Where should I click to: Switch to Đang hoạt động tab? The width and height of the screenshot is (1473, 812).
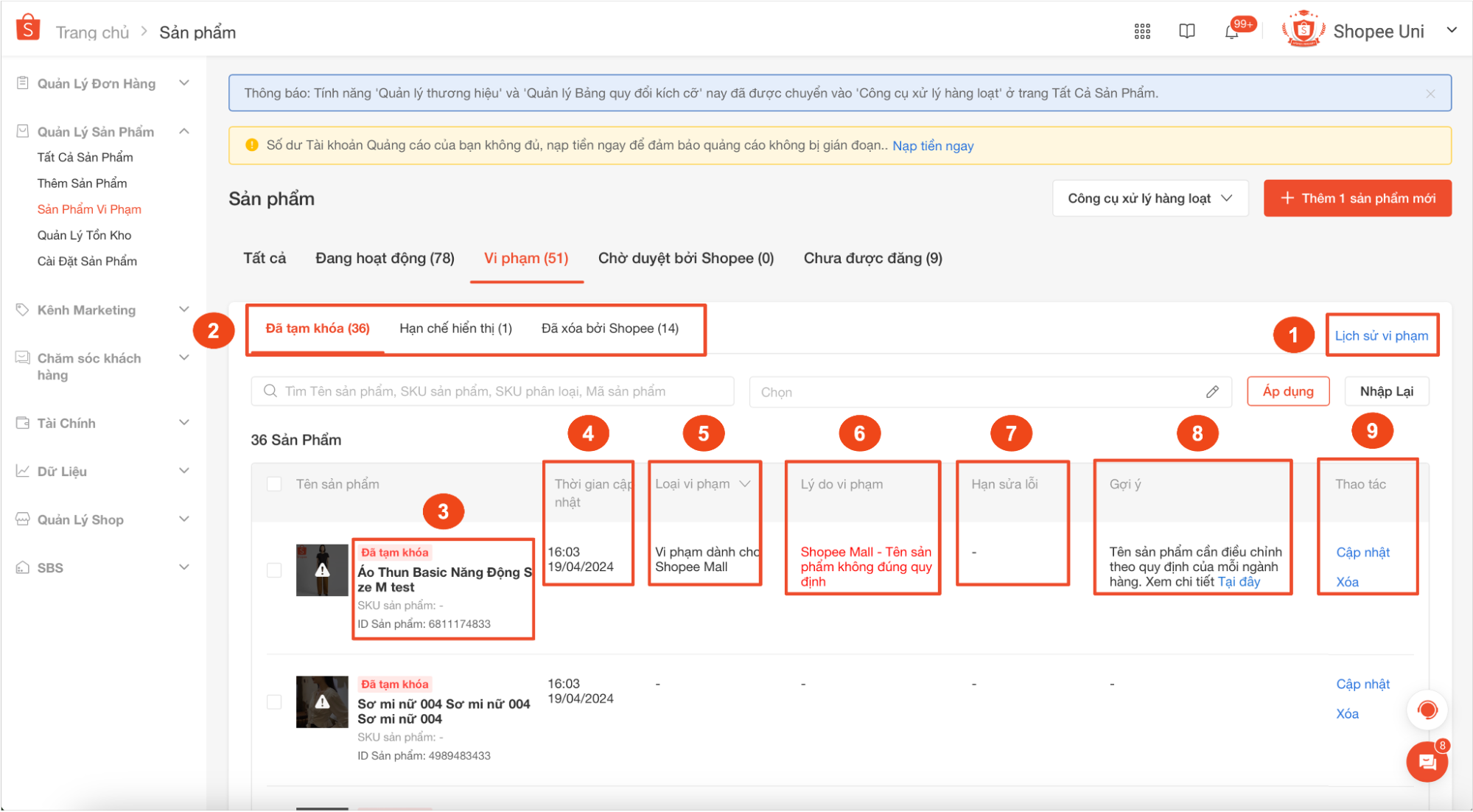coord(385,259)
